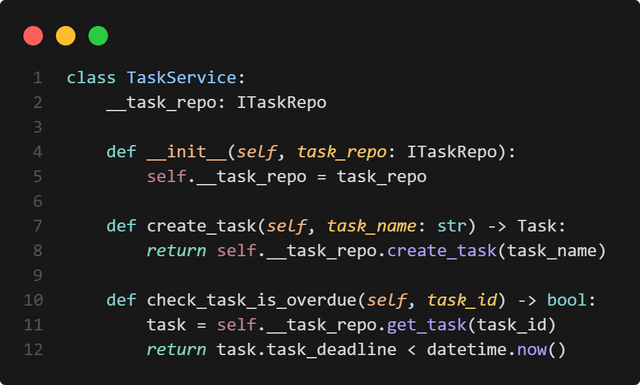
Task: Click the task_name parameter on line 7
Action: pyautogui.click(x=371, y=226)
